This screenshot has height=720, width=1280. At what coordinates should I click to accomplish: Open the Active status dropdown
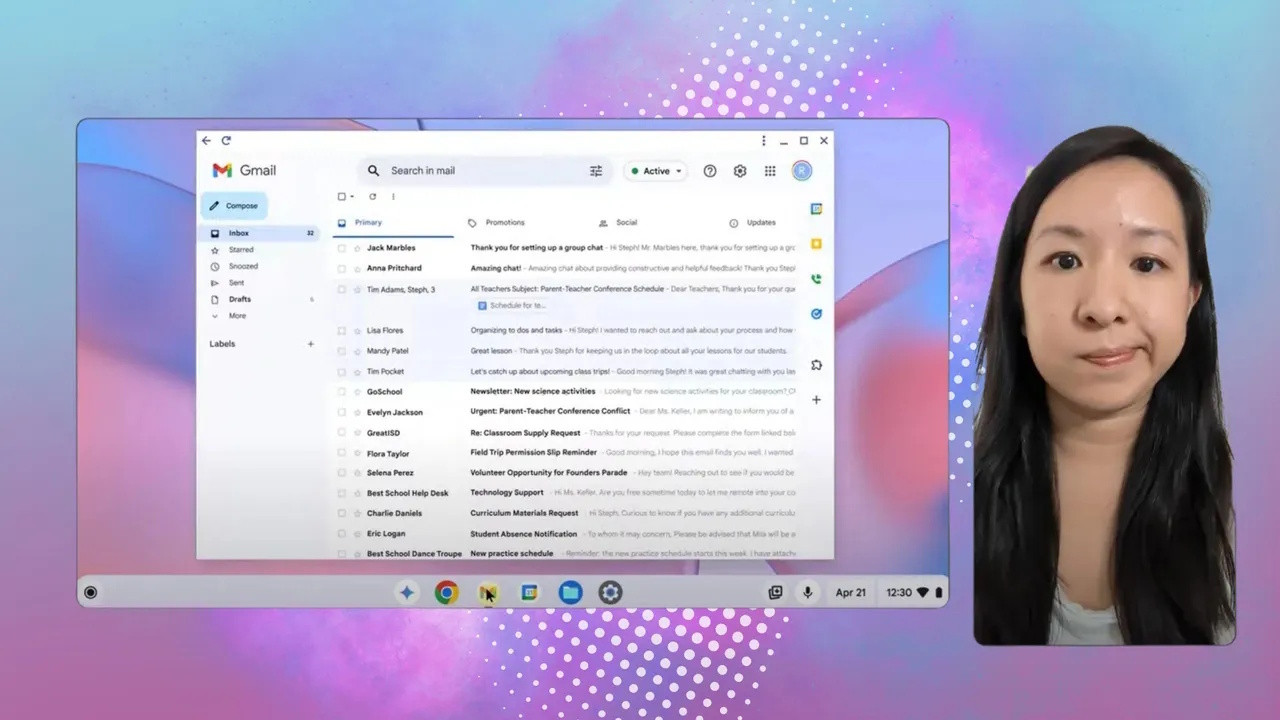pyautogui.click(x=656, y=171)
